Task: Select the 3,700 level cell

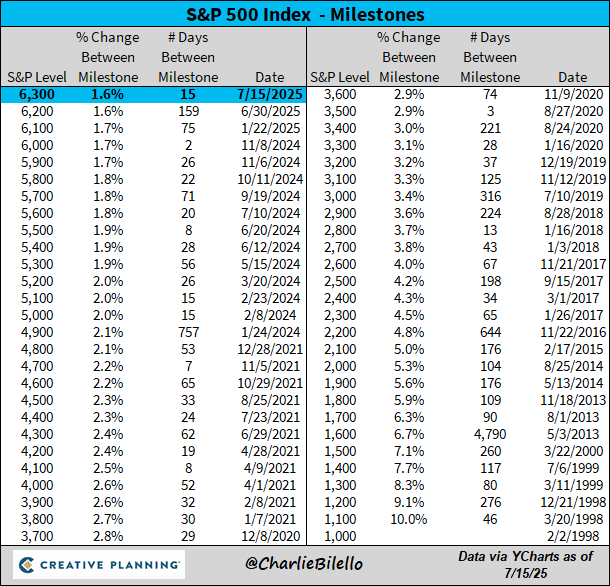Action: click(x=37, y=536)
